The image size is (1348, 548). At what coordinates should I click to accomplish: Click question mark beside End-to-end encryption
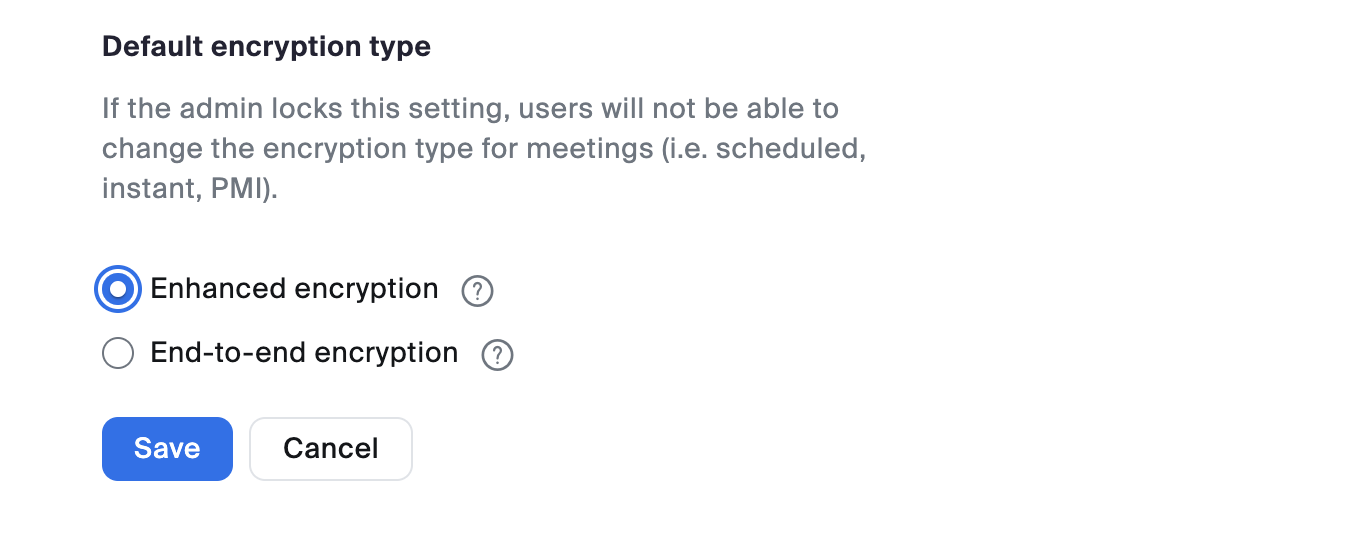pos(497,355)
